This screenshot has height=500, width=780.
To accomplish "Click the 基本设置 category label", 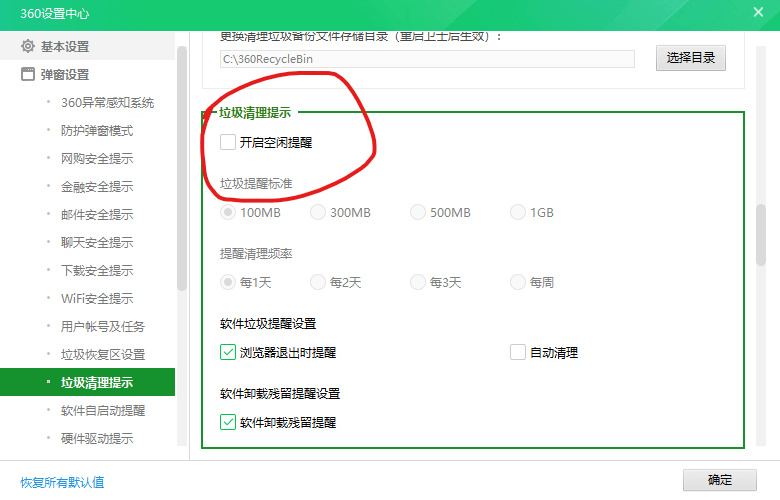I will pyautogui.click(x=65, y=46).
